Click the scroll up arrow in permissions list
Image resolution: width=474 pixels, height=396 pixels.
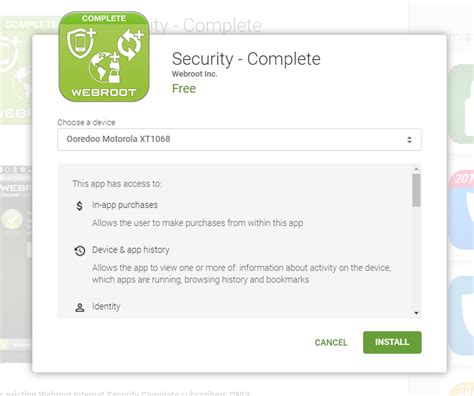coord(416,169)
